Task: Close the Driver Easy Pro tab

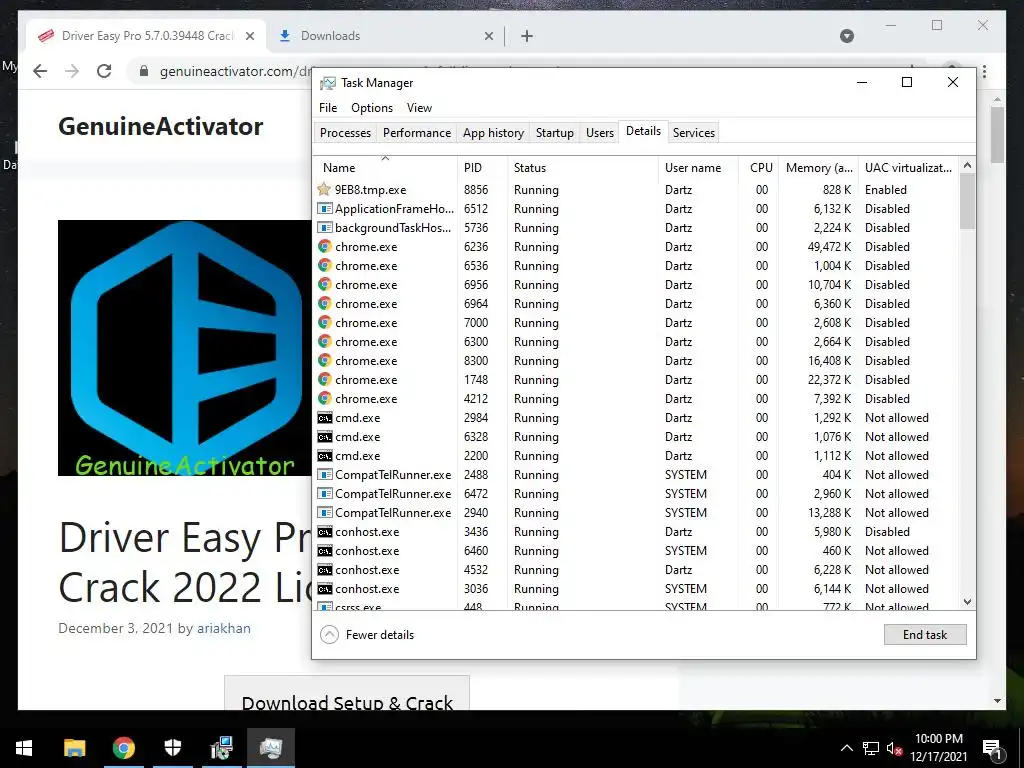Action: click(249, 36)
